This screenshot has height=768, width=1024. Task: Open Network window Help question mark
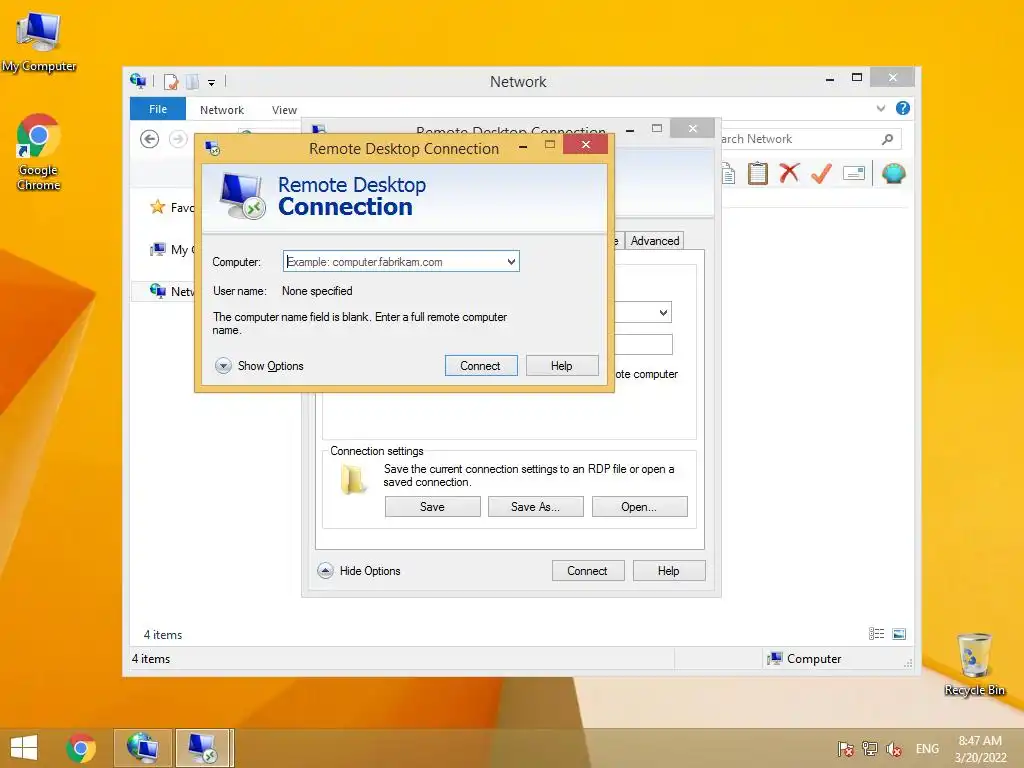(x=903, y=108)
